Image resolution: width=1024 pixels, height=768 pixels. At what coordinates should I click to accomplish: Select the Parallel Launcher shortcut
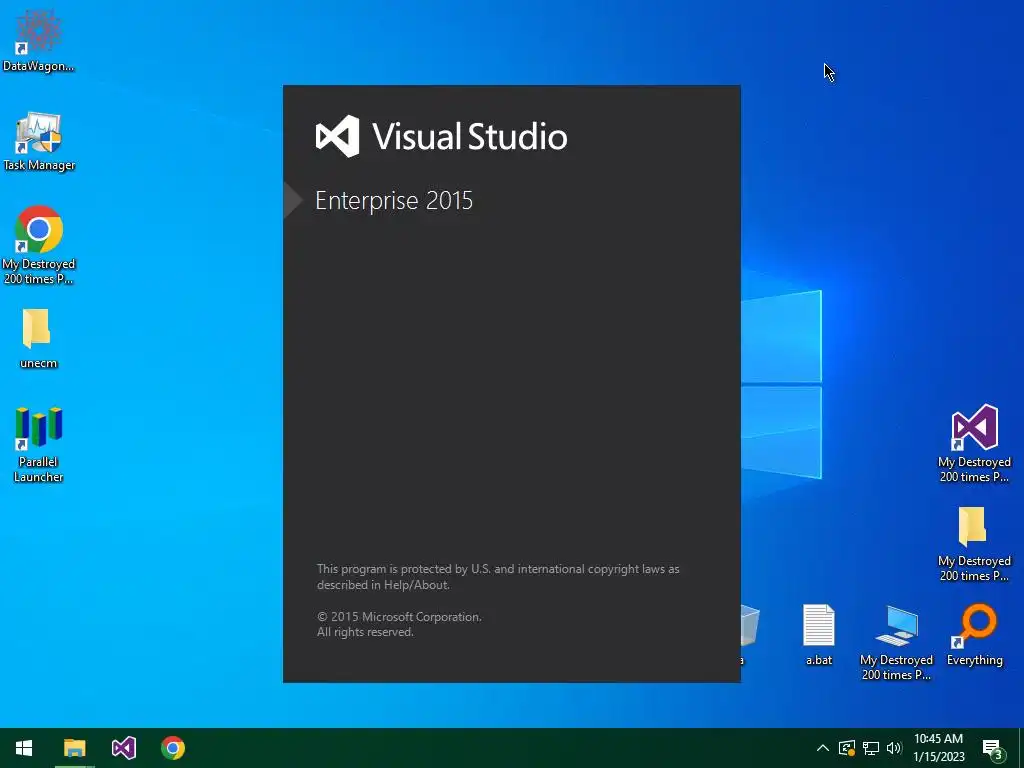pos(39,444)
